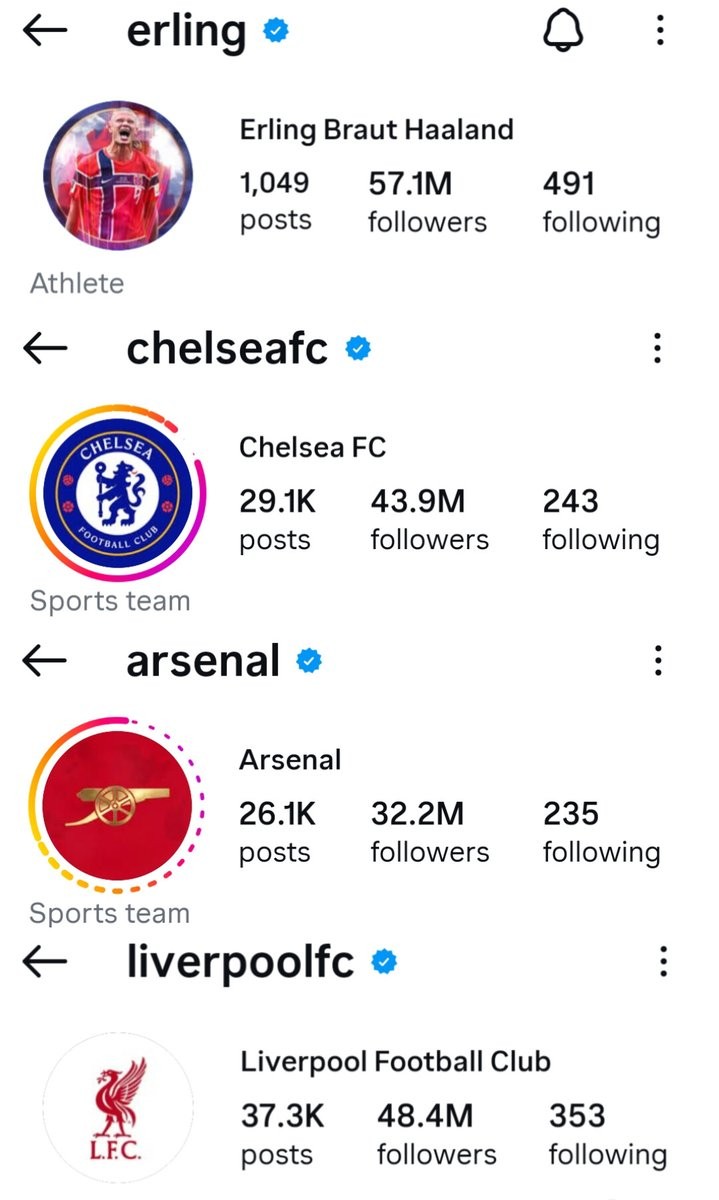The width and height of the screenshot is (719, 1200).
Task: Open three-dot options for arsenal
Action: (x=657, y=661)
